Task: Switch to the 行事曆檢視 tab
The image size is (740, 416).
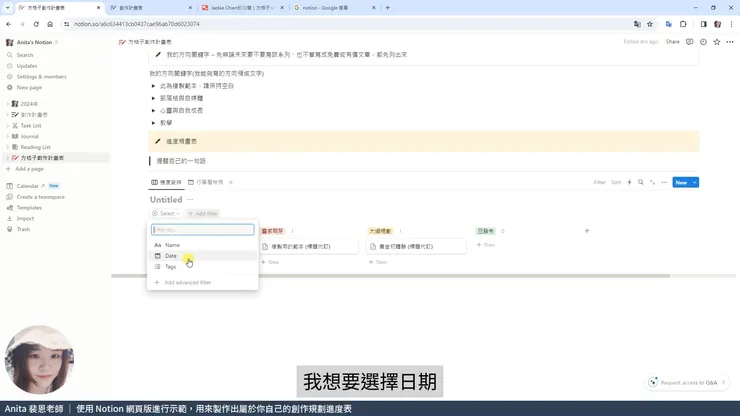Action: [x=205, y=182]
